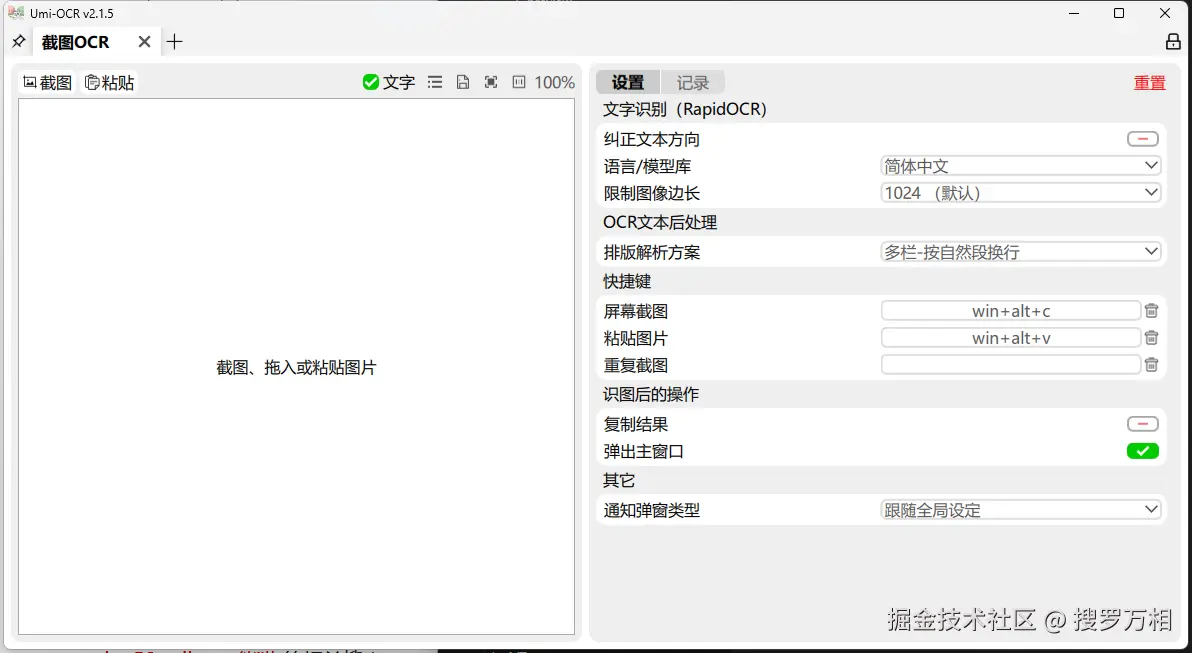Screen dimensions: 1192x653
Task: Click the OCR文本后处理 section heading
Action: pyautogui.click(x=660, y=223)
